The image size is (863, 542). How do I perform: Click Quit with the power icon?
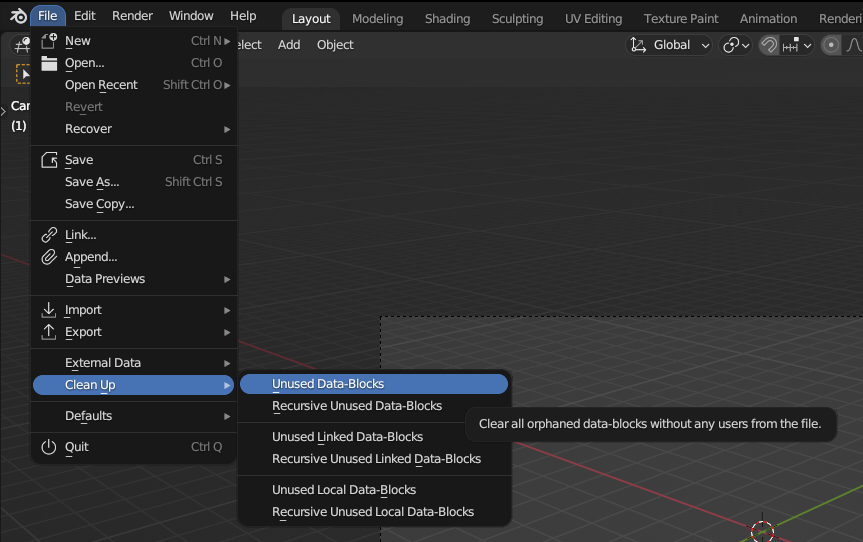coord(77,447)
